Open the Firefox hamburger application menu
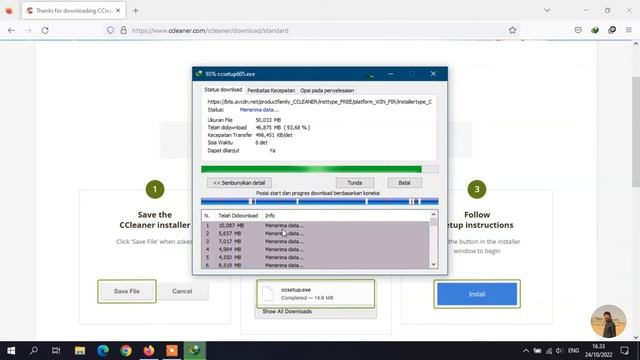Image resolution: width=640 pixels, height=360 pixels. (x=629, y=30)
